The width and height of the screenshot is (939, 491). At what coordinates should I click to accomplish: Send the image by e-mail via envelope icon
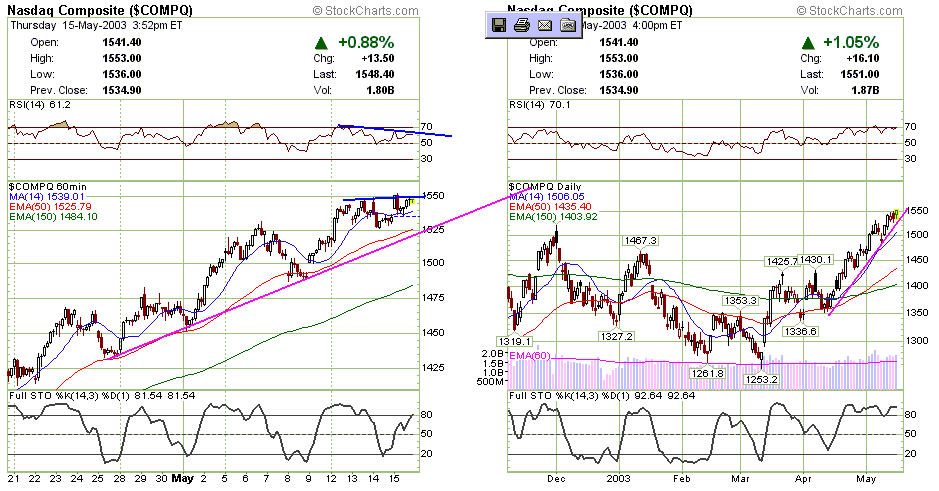tap(544, 25)
